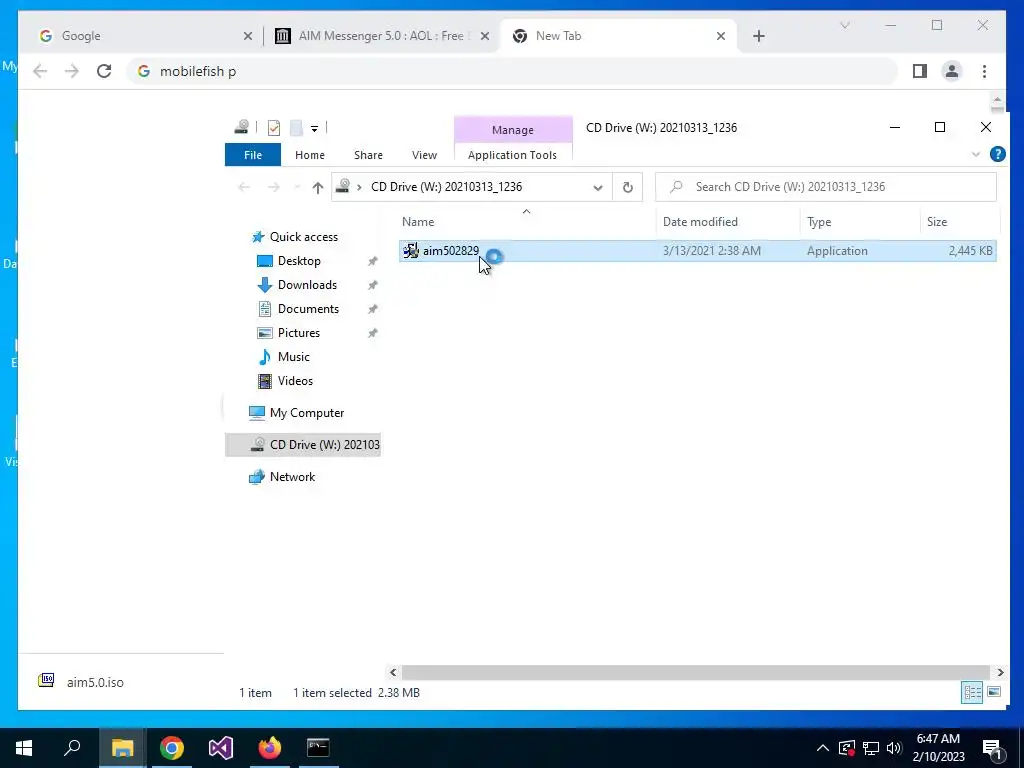Click the Chrome address bar
The image size is (1024, 768).
(513, 71)
